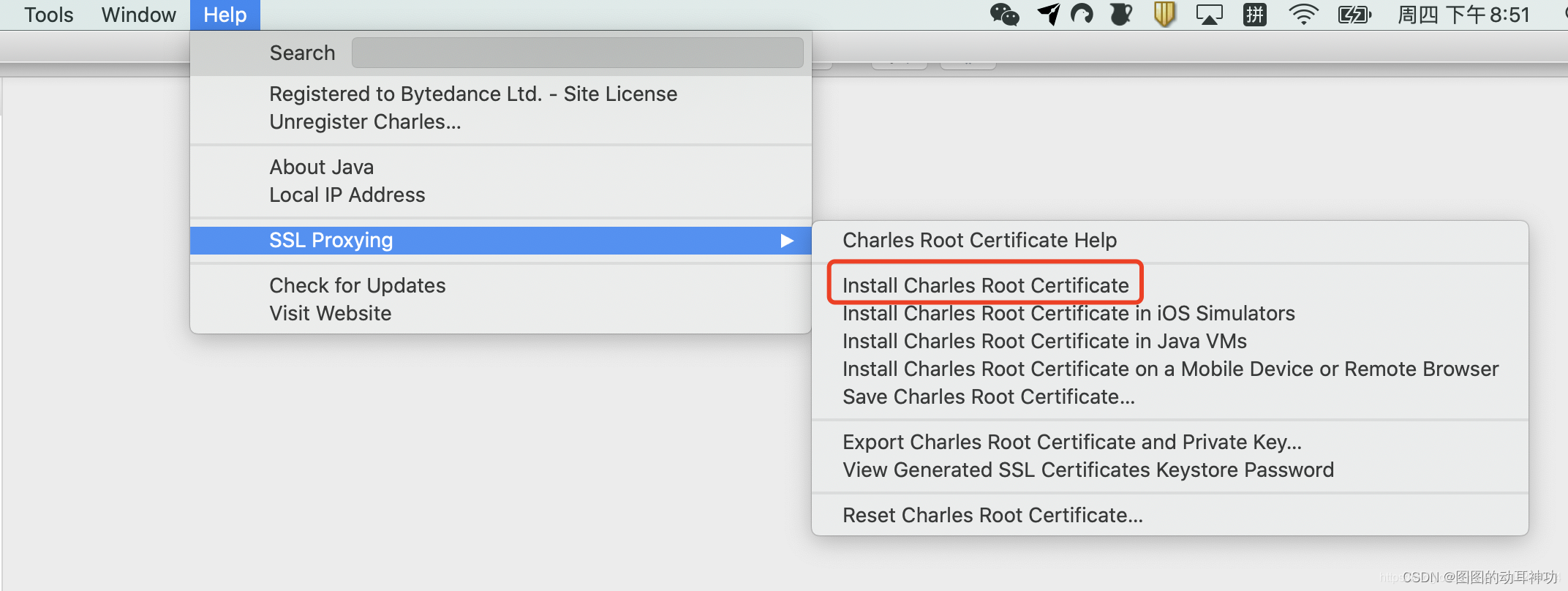Choose Visit Website

tap(501, 313)
